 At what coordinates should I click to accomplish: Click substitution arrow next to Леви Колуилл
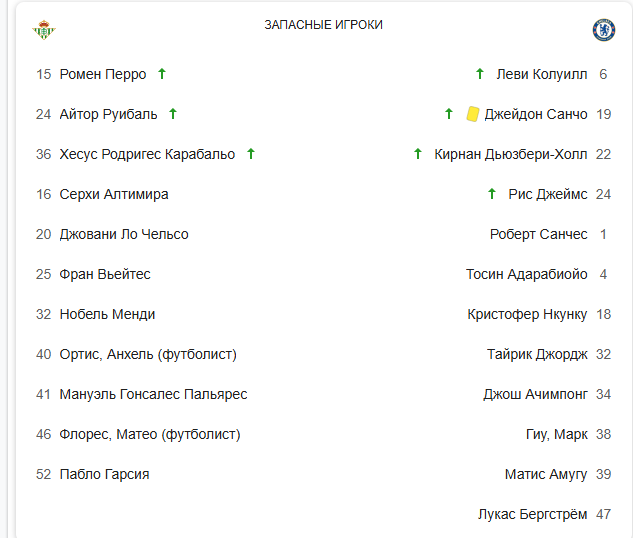tap(480, 74)
